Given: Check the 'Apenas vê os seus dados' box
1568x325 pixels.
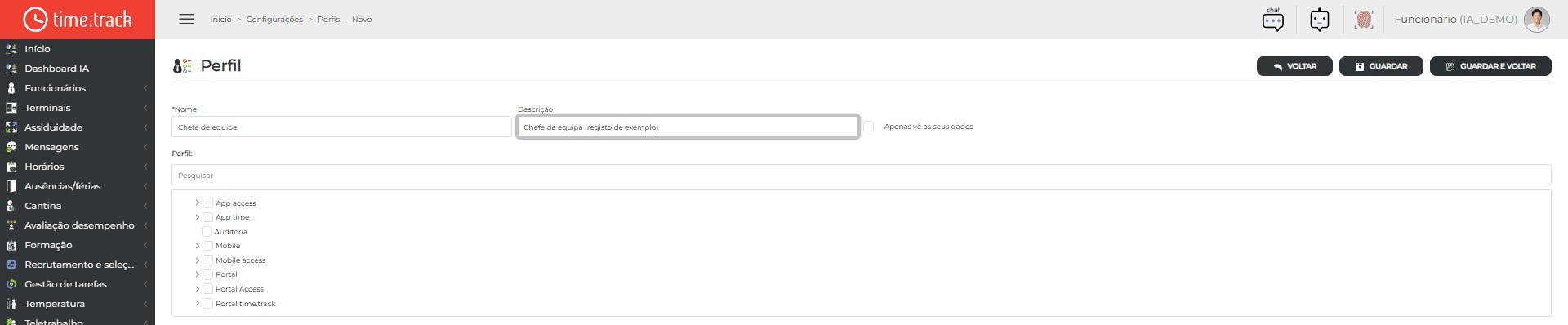Looking at the screenshot, I should tap(869, 127).
